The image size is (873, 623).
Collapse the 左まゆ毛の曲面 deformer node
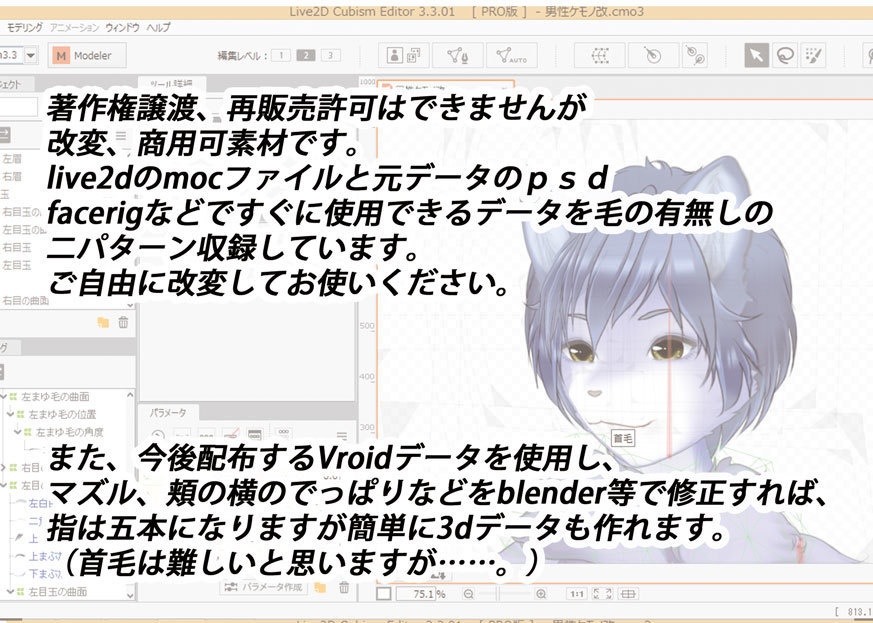tap(4, 396)
